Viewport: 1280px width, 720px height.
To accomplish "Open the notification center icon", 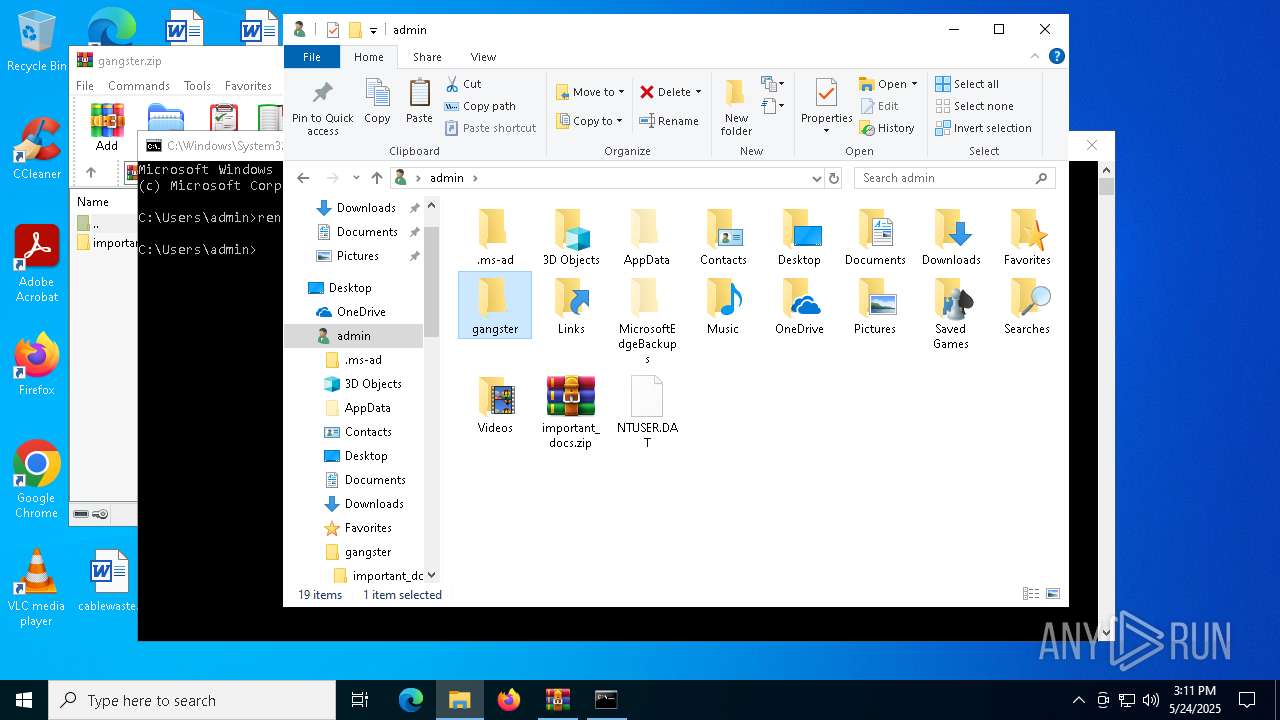I will click(x=1247, y=700).
